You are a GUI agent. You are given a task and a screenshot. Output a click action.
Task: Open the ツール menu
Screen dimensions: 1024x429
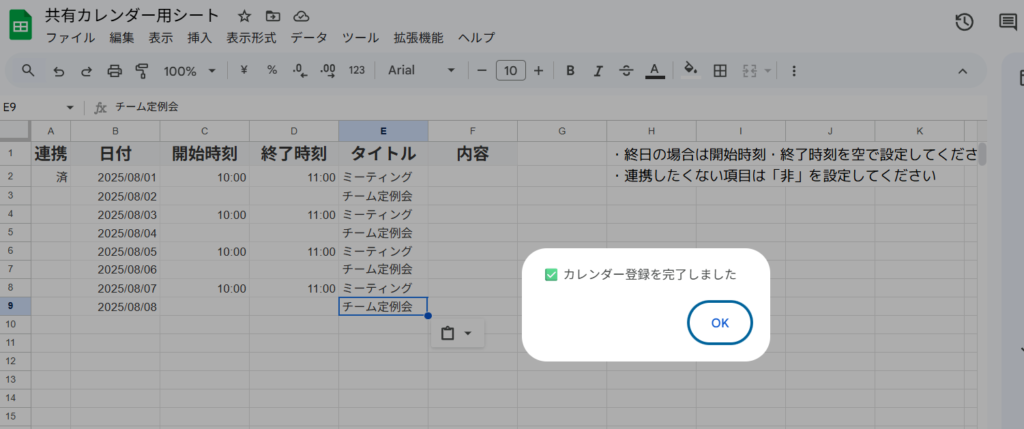coord(361,37)
